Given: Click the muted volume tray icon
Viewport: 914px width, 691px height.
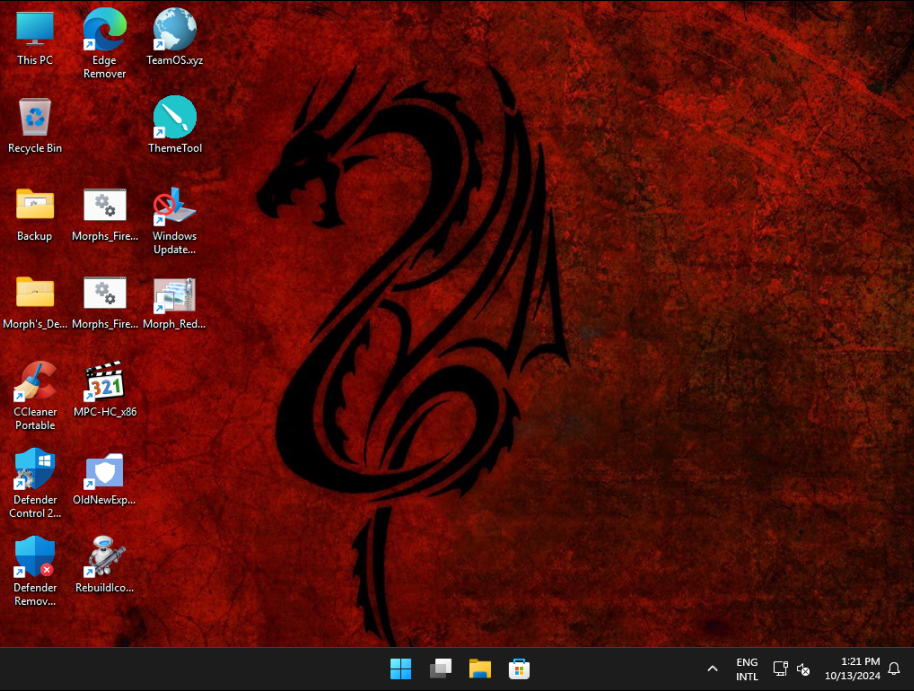Looking at the screenshot, I should [x=803, y=669].
